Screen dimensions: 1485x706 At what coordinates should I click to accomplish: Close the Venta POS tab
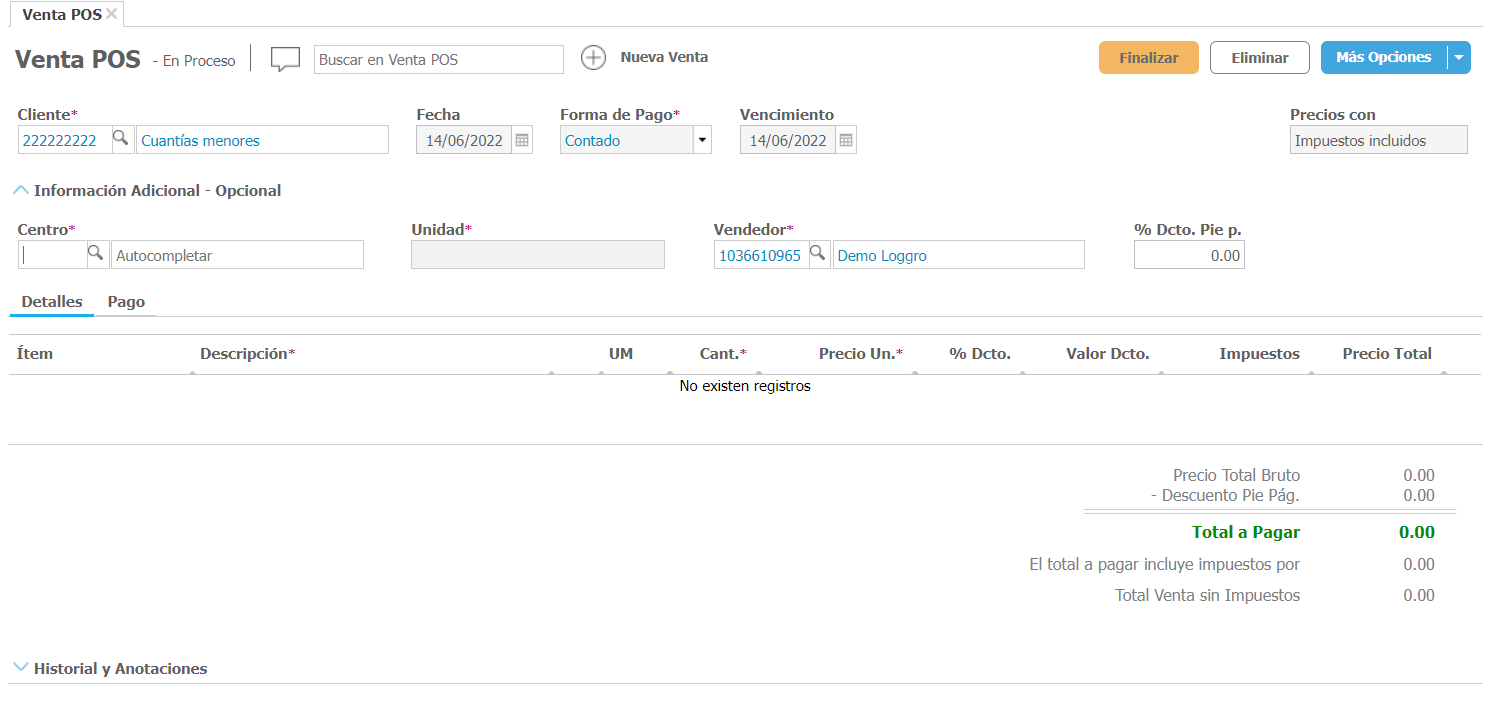point(111,14)
